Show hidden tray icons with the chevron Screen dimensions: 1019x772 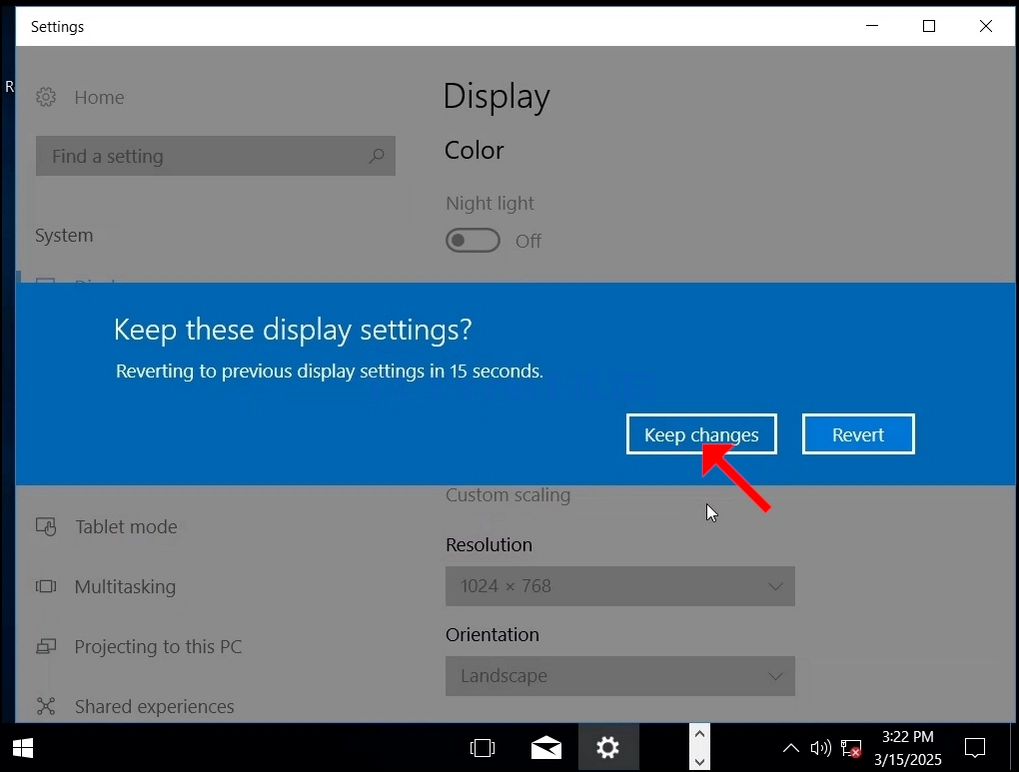point(791,749)
